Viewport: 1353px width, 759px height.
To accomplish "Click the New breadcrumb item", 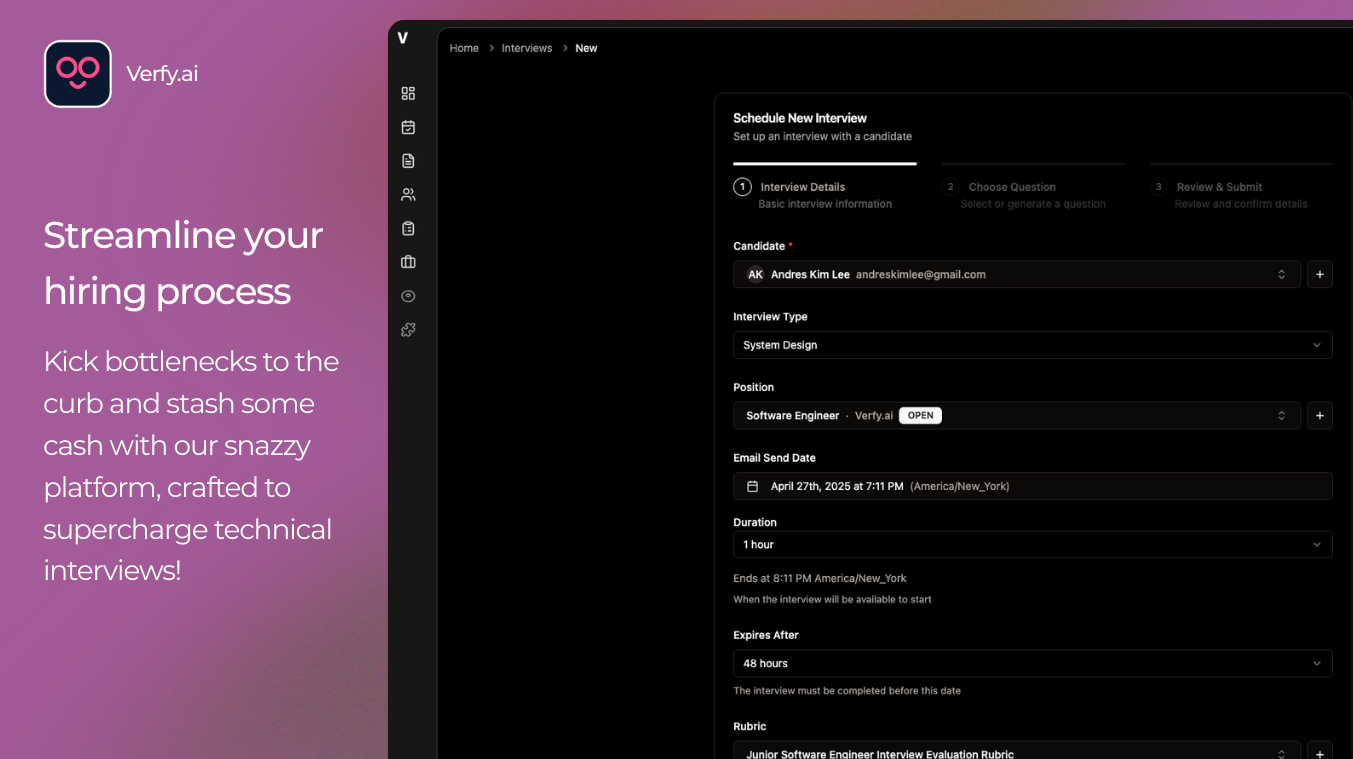I will (586, 48).
